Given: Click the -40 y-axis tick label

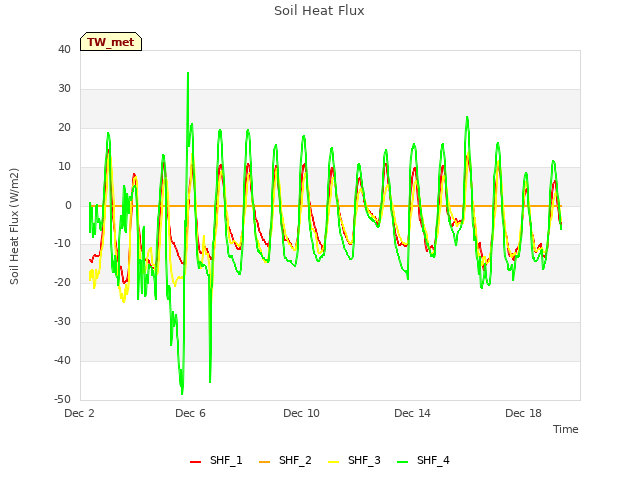Looking at the screenshot, I should [x=63, y=360].
